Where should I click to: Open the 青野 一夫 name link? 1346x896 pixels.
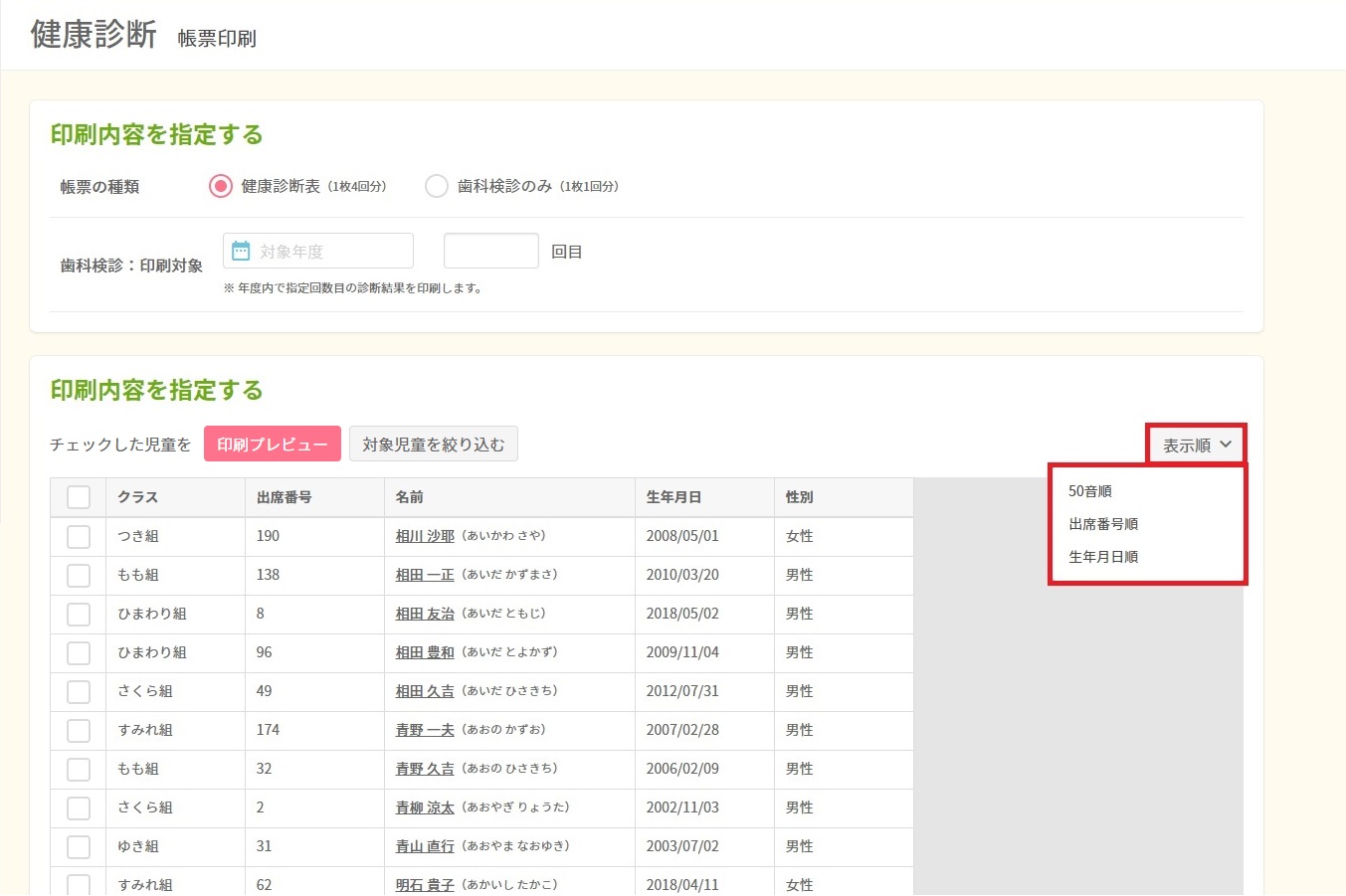click(425, 730)
